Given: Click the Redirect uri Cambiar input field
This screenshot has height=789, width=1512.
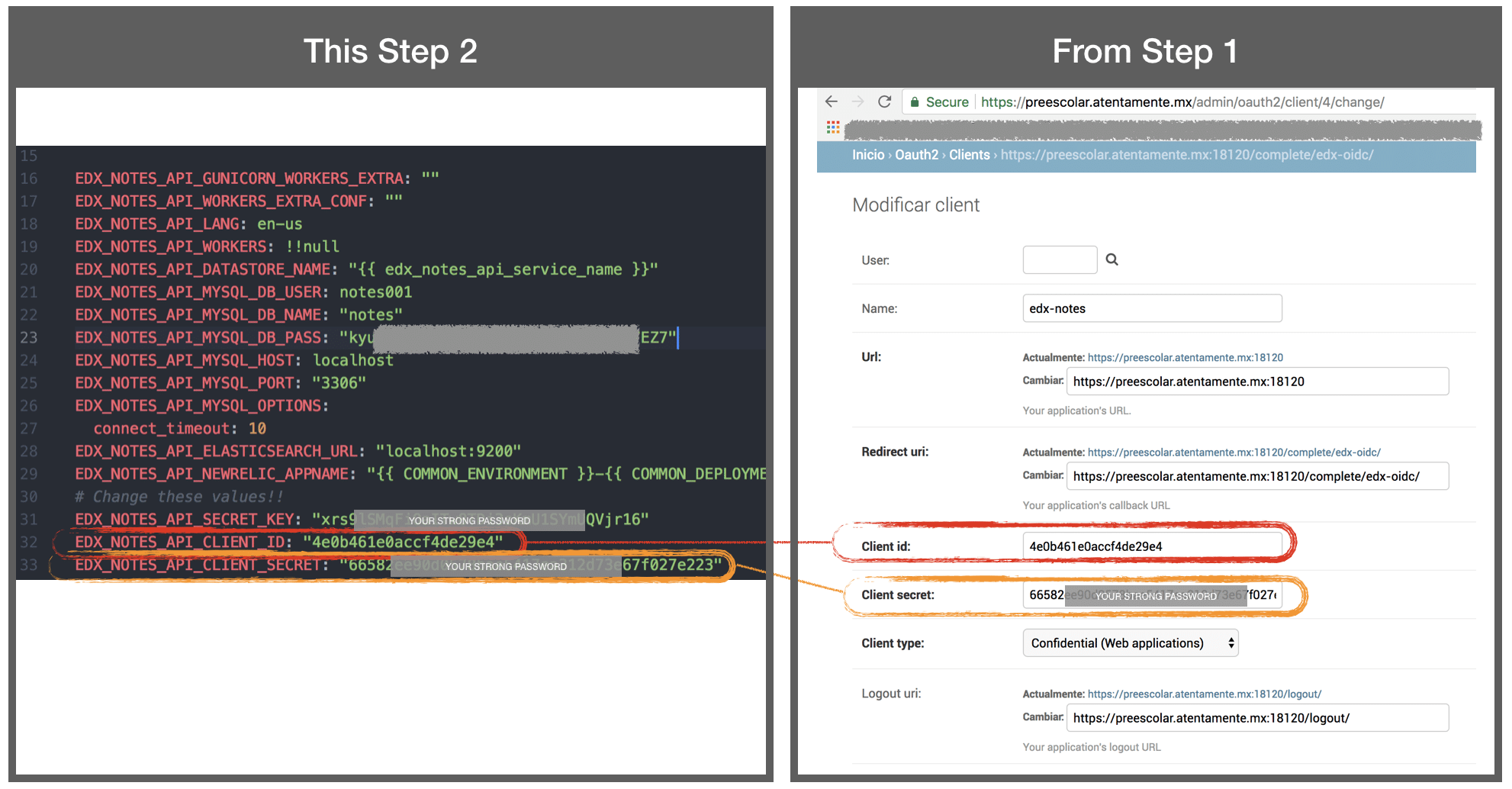Looking at the screenshot, I should tap(1257, 476).
